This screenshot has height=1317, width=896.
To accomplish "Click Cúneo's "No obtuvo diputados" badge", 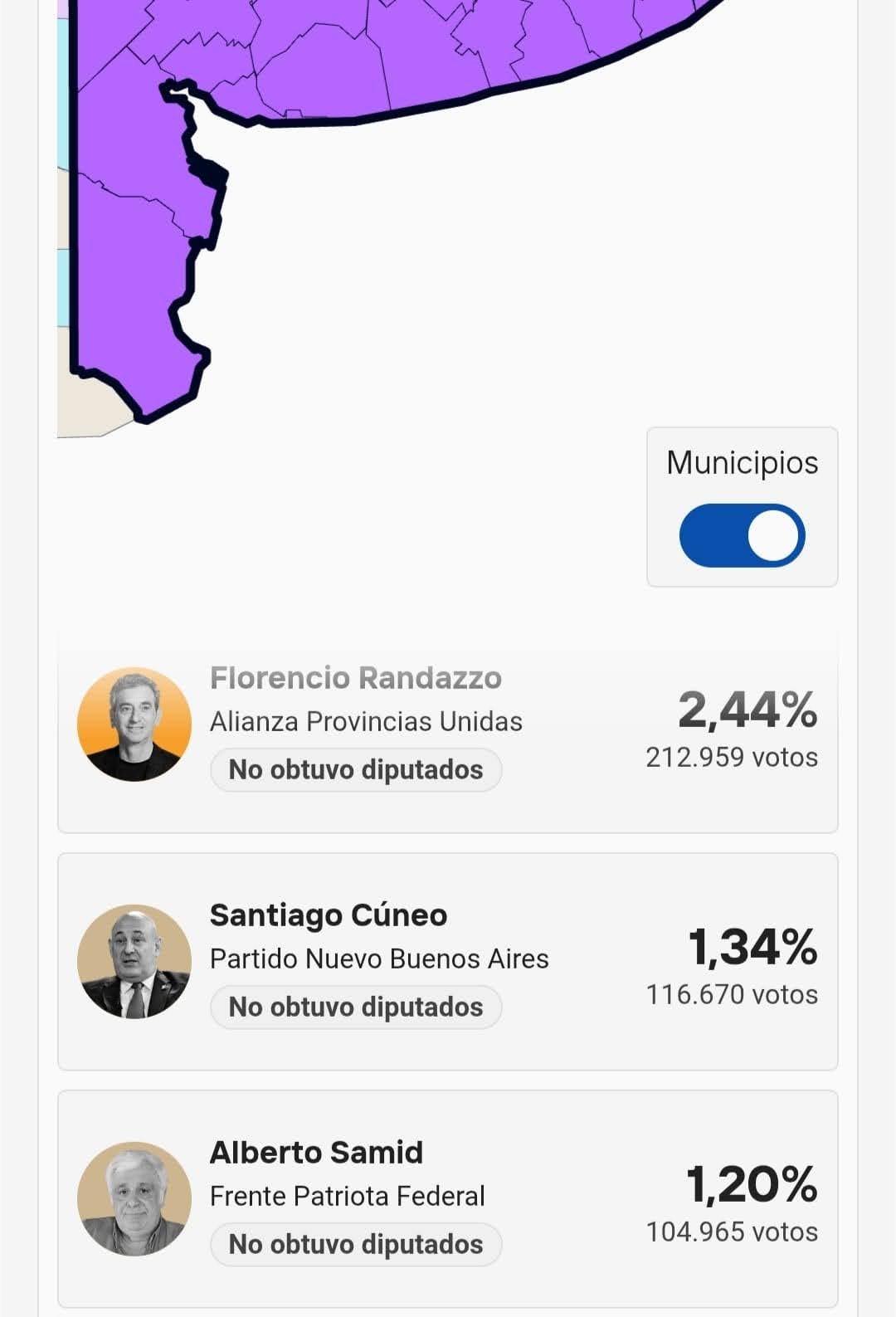I will [356, 1007].
